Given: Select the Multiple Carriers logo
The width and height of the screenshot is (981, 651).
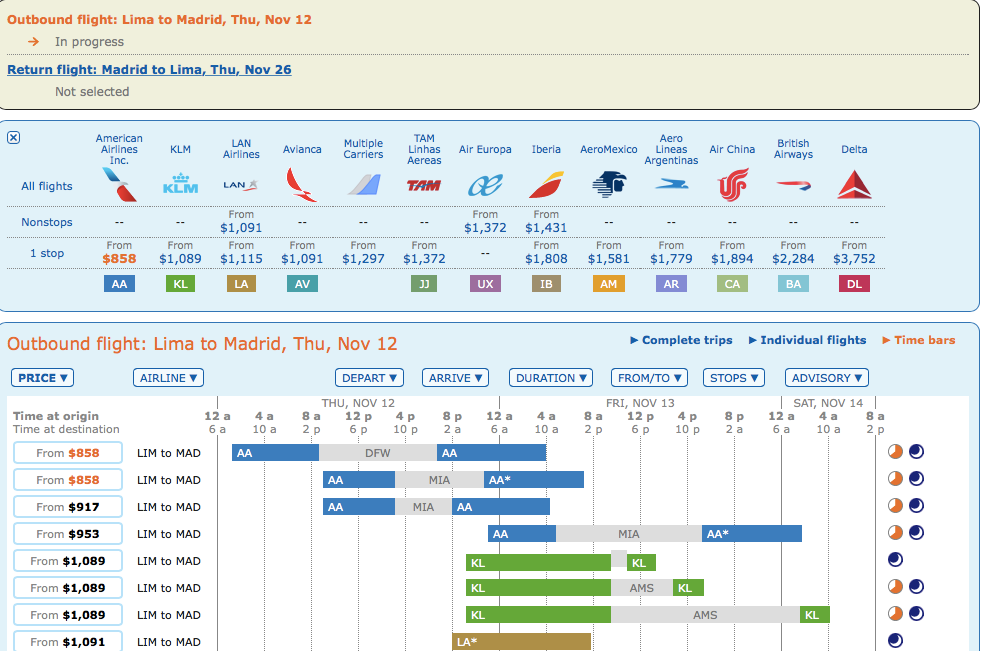Looking at the screenshot, I should pyautogui.click(x=363, y=185).
